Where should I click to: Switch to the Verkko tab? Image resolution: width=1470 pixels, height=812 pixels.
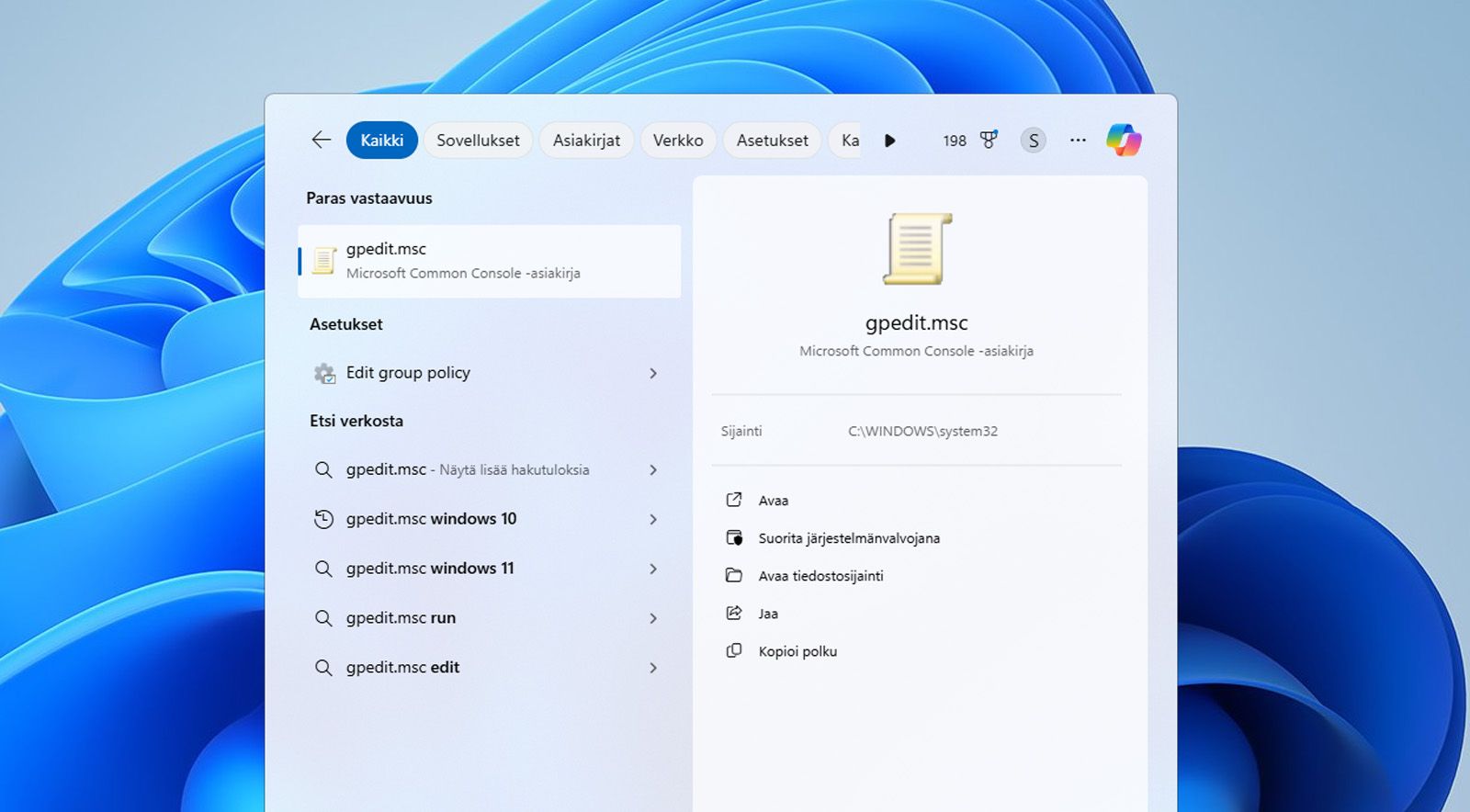pos(678,140)
